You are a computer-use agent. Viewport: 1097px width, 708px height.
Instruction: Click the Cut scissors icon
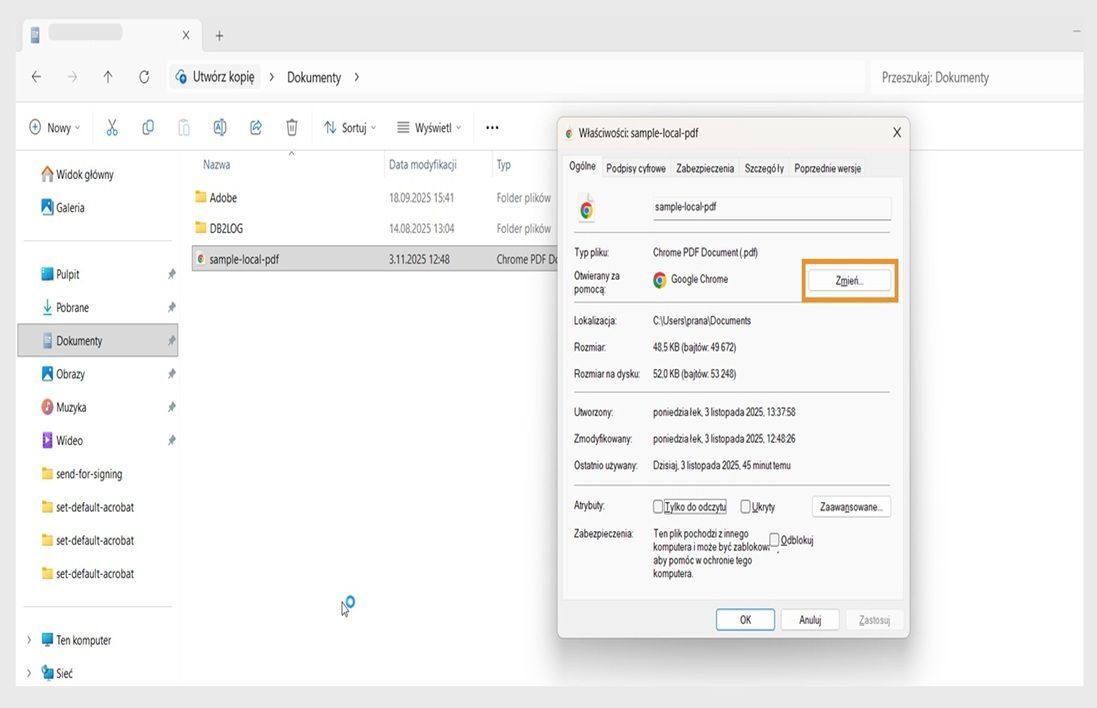112,127
